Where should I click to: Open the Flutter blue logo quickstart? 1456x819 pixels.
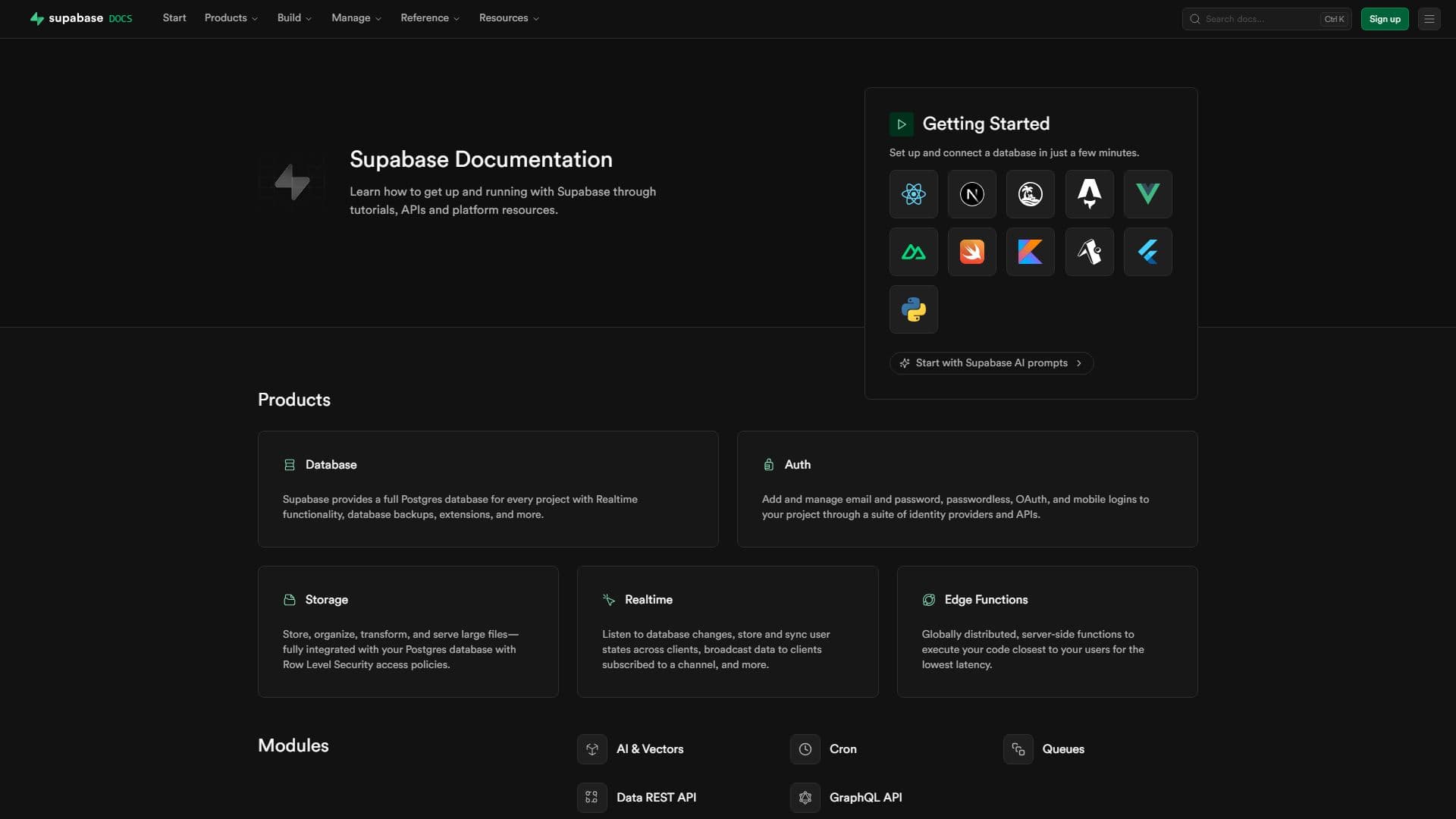click(1147, 252)
